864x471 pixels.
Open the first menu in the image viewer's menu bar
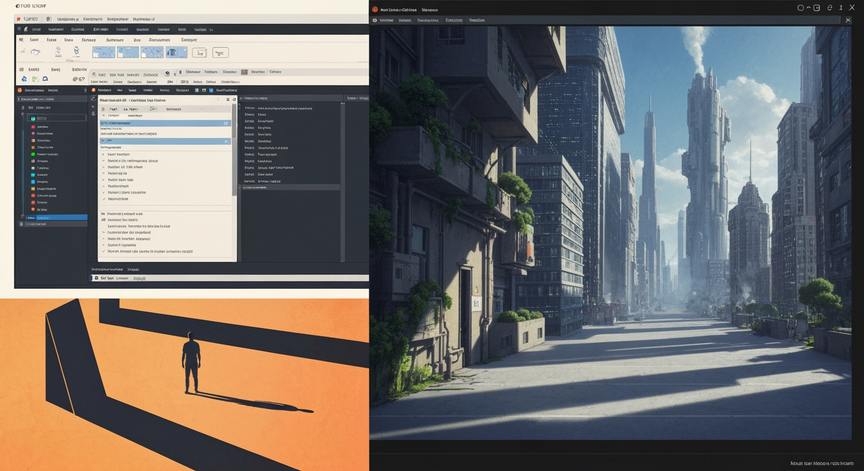(x=386, y=20)
